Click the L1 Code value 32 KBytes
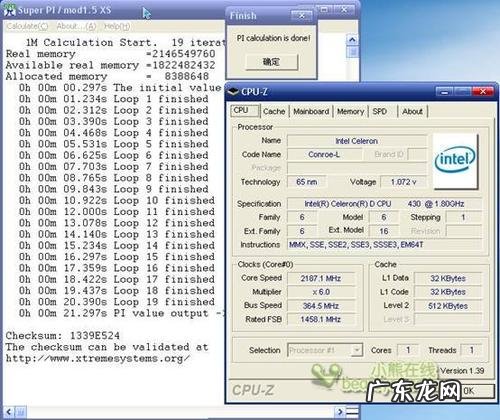This screenshot has width=500, height=420. (448, 292)
